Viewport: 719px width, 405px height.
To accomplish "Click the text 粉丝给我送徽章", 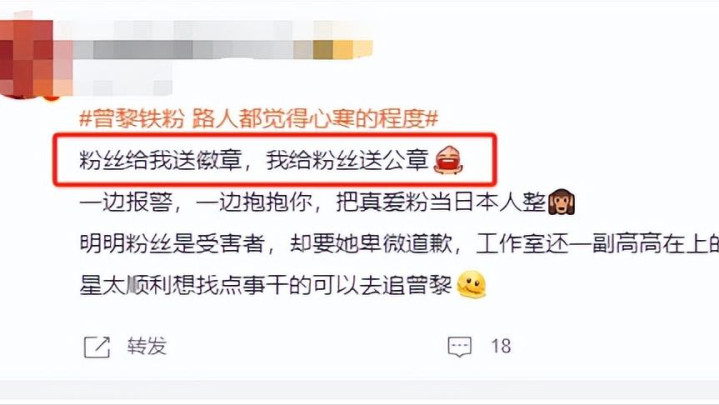I will tap(160, 161).
